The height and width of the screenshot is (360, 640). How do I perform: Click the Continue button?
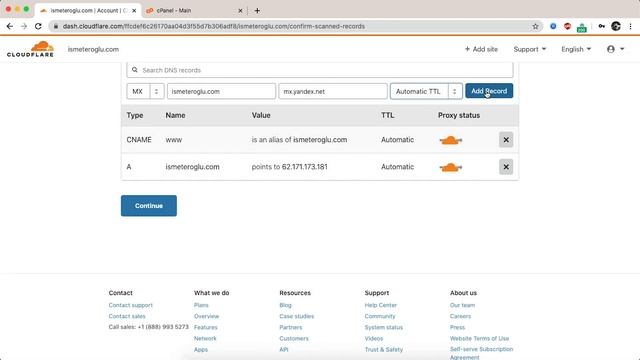coord(149,206)
